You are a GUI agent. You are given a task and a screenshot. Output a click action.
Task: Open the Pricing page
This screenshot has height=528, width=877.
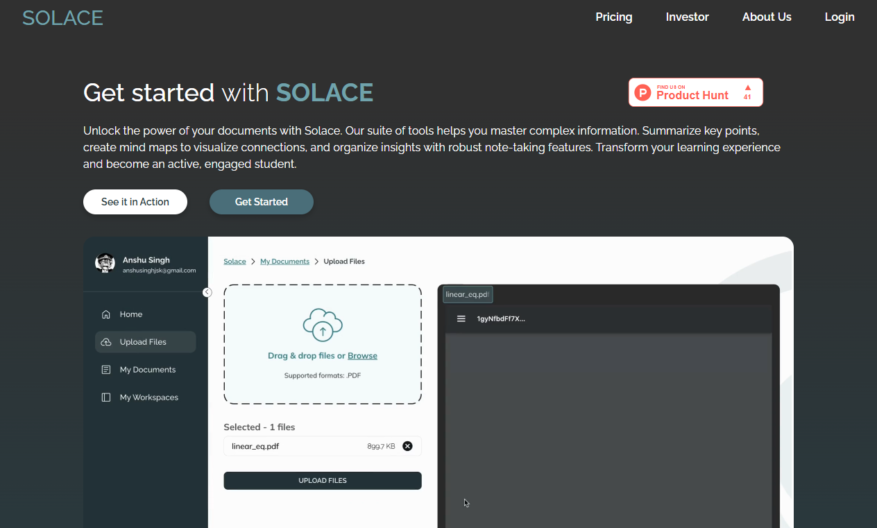[614, 17]
